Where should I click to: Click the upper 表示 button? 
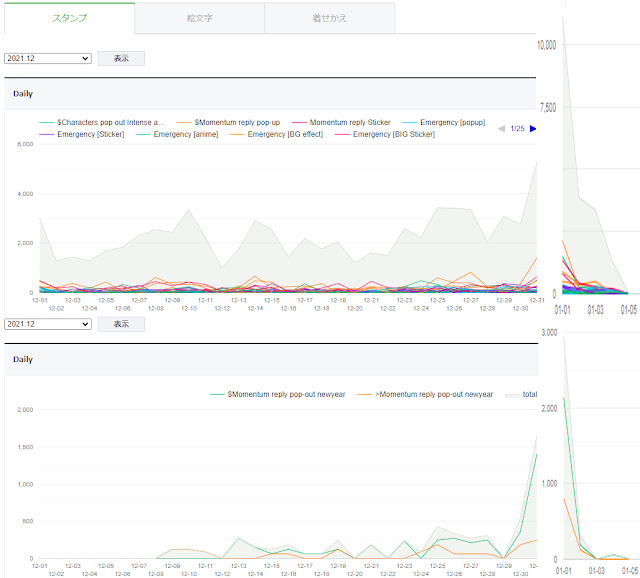point(121,58)
